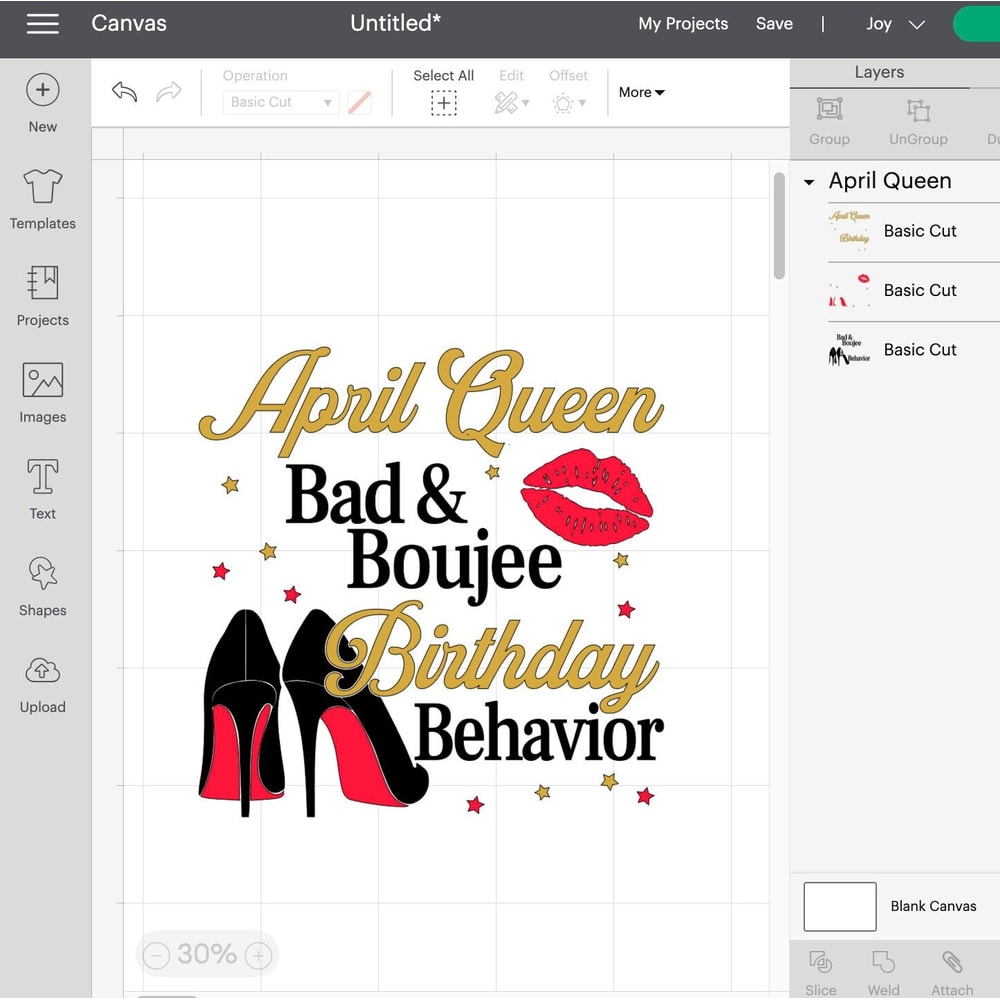Open the Operation dropdown showing Basic Cut

pos(280,102)
